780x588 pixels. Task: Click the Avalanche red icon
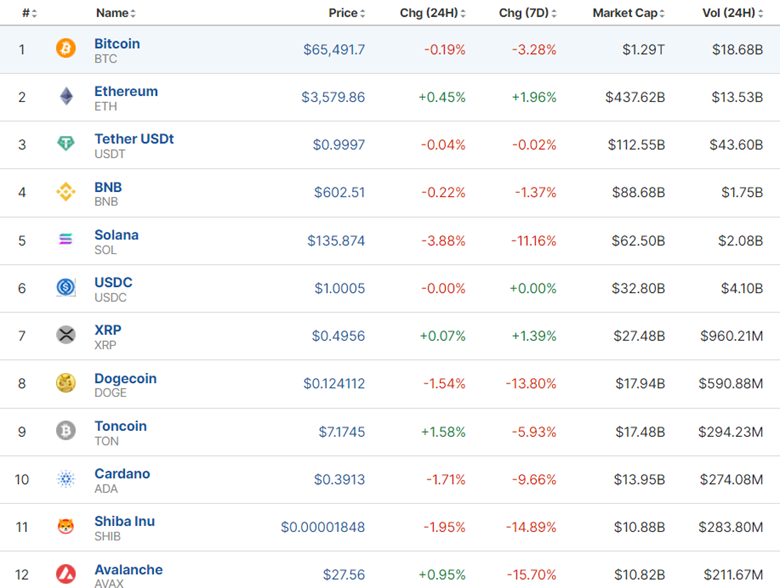coord(66,574)
